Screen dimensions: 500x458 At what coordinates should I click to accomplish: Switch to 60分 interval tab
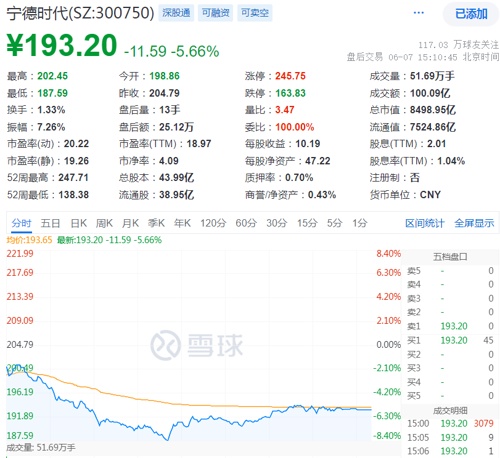[246, 223]
